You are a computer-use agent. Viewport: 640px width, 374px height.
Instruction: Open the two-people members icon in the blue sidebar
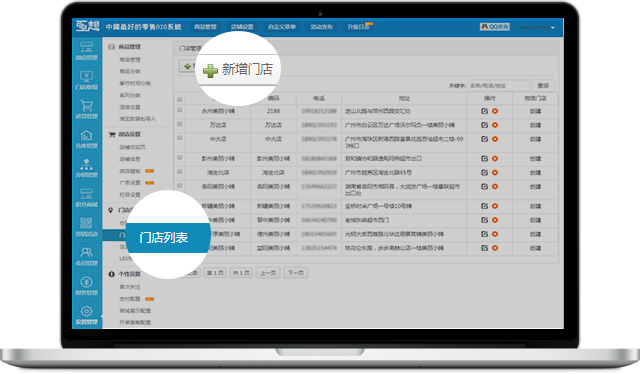click(86, 252)
